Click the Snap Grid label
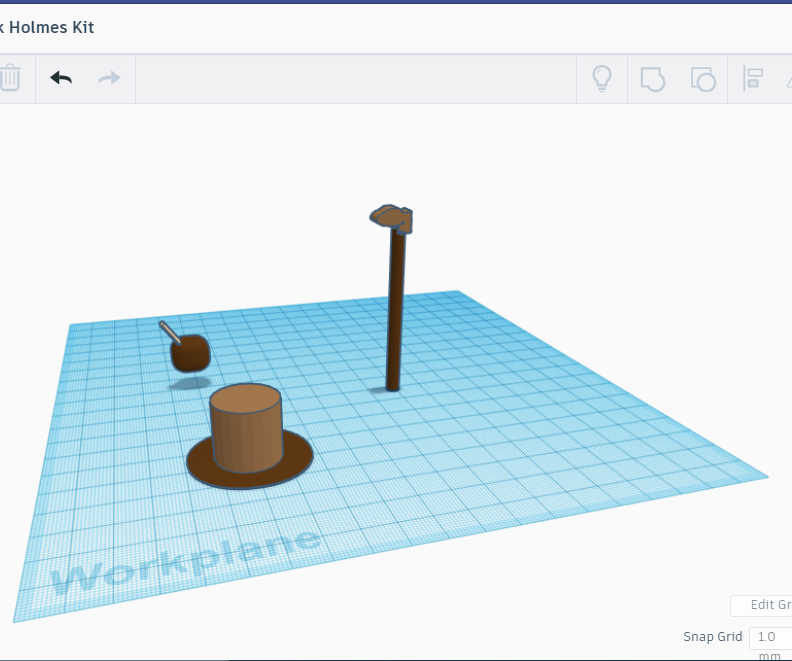Screen dimensions: 792x661 [713, 637]
